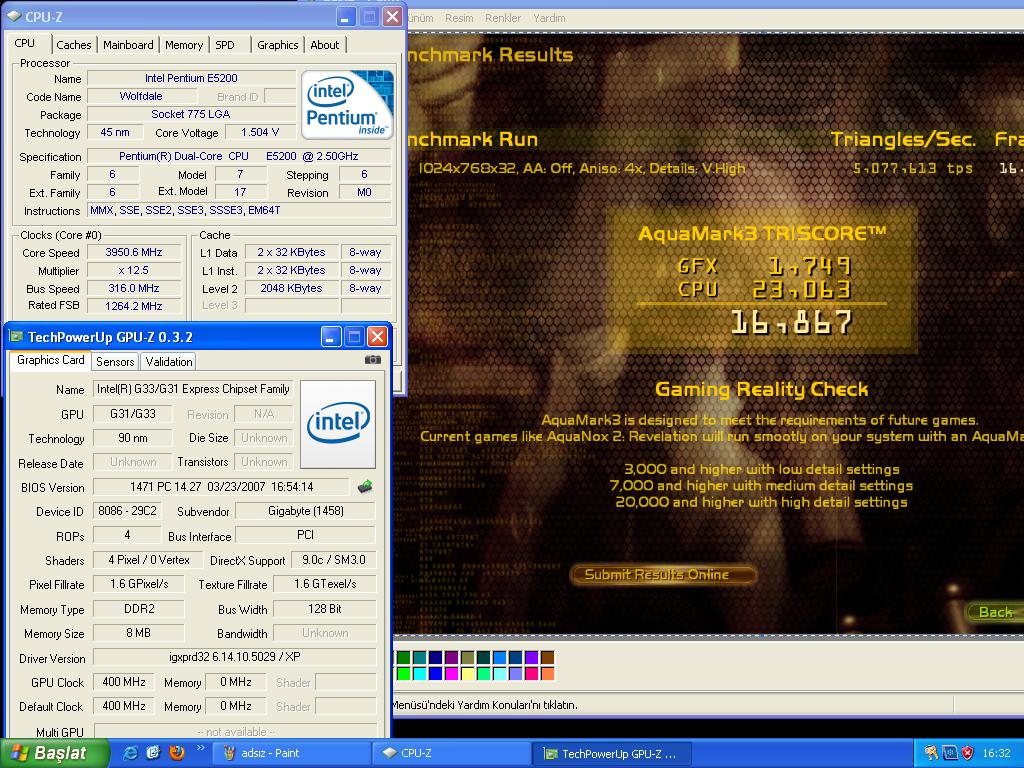This screenshot has height=768, width=1024.
Task: Click the Rated FSB value 1264.2 MHz
Action: click(x=134, y=306)
